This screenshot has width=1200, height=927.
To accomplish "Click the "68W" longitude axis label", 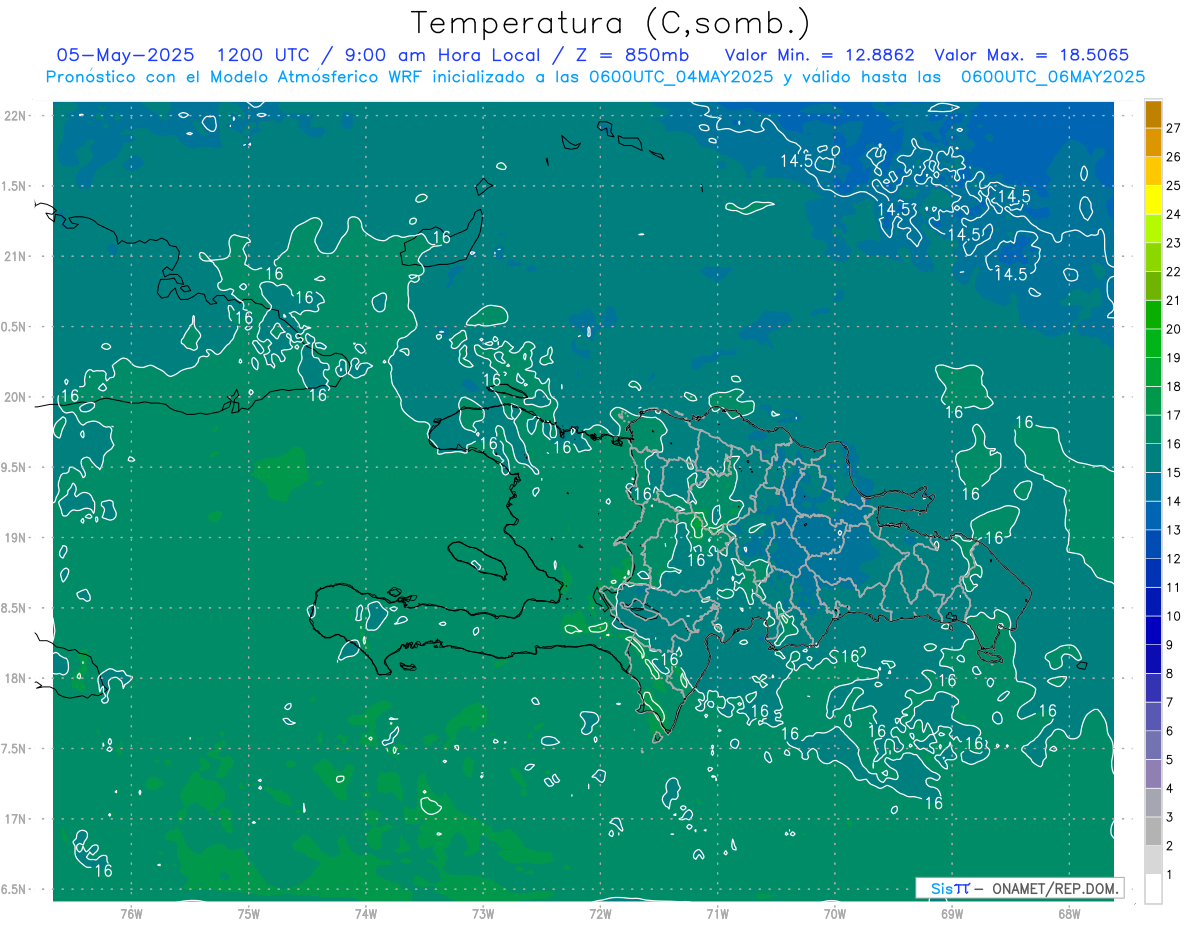I will 1069,914.
